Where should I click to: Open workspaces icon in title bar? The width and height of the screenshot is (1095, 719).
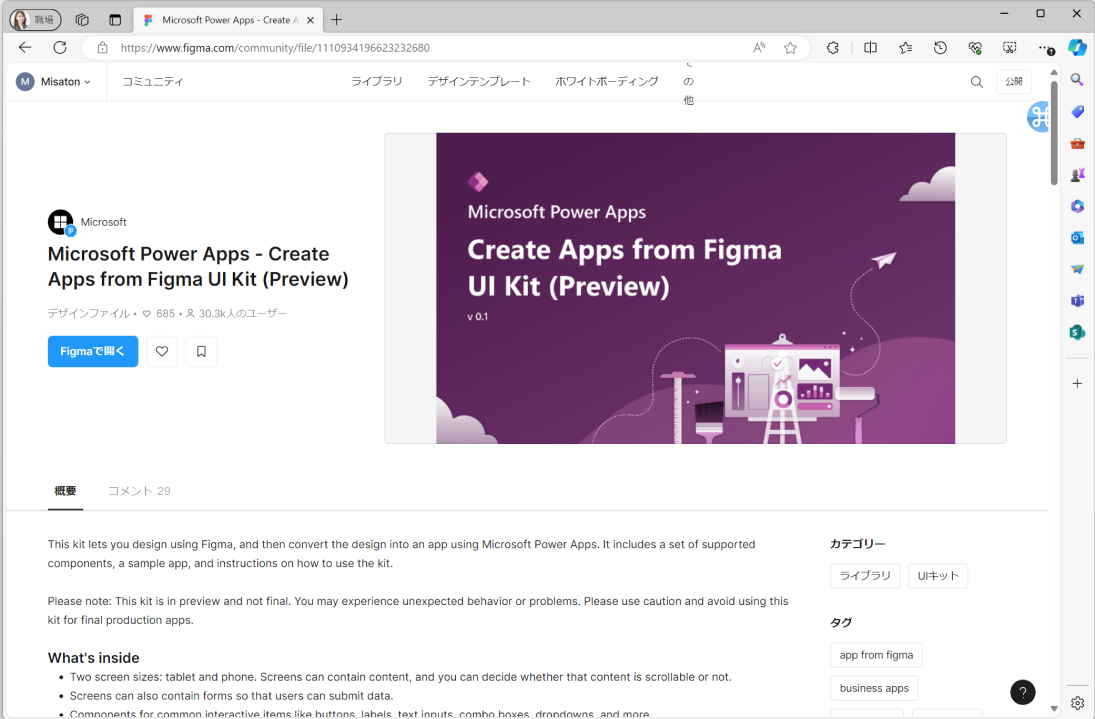pyautogui.click(x=82, y=20)
